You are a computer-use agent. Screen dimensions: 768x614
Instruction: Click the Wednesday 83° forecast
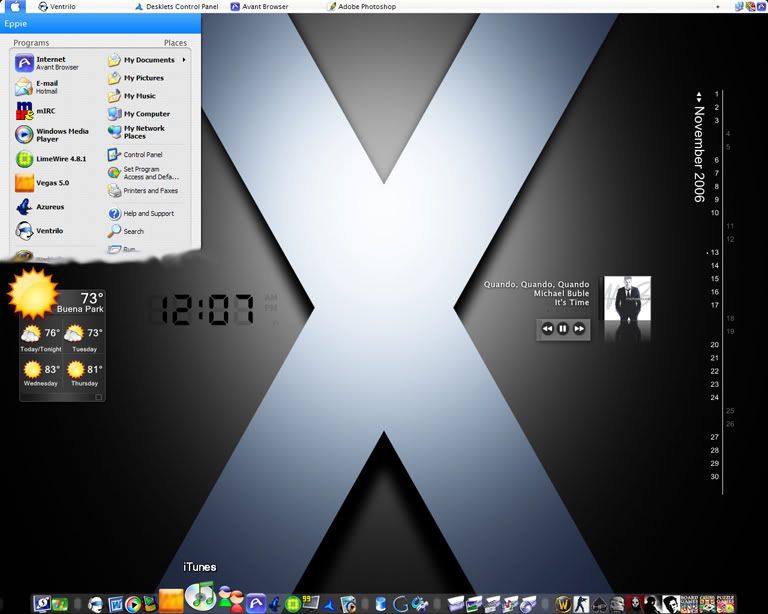41,374
